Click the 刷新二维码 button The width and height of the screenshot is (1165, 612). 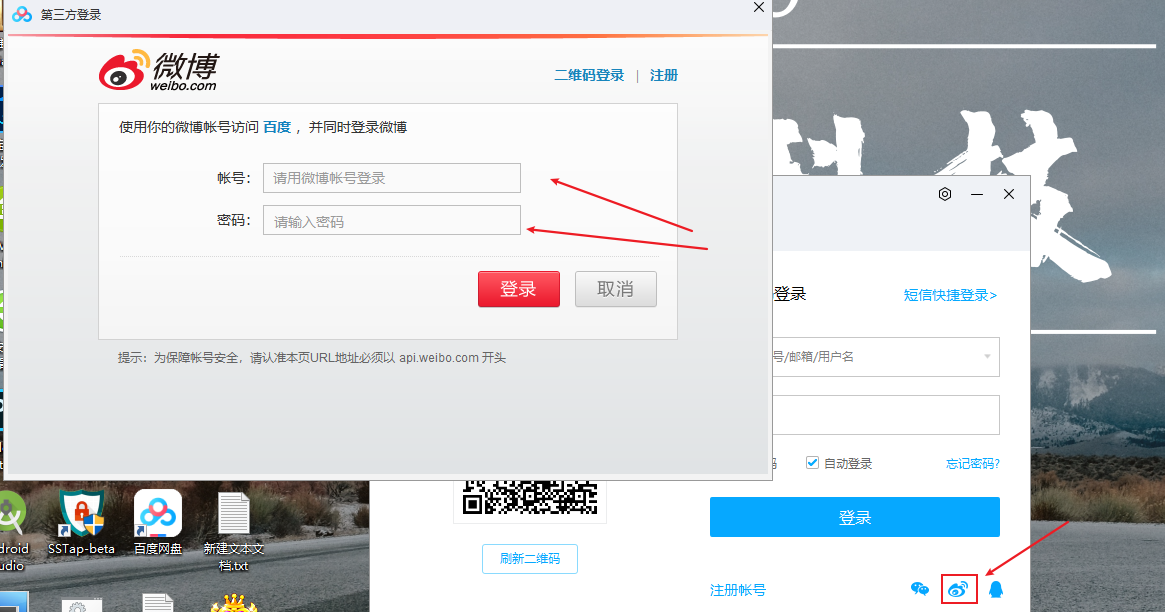coord(529,559)
